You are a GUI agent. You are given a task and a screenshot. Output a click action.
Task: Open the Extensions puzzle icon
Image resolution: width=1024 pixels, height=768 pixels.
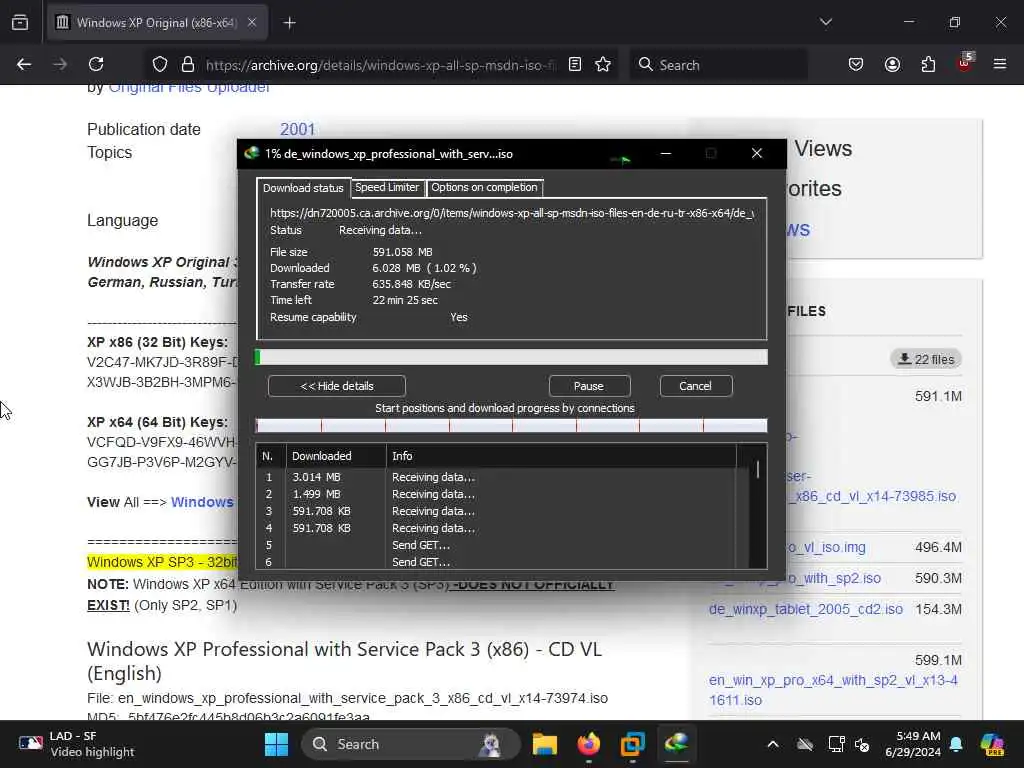coord(928,65)
